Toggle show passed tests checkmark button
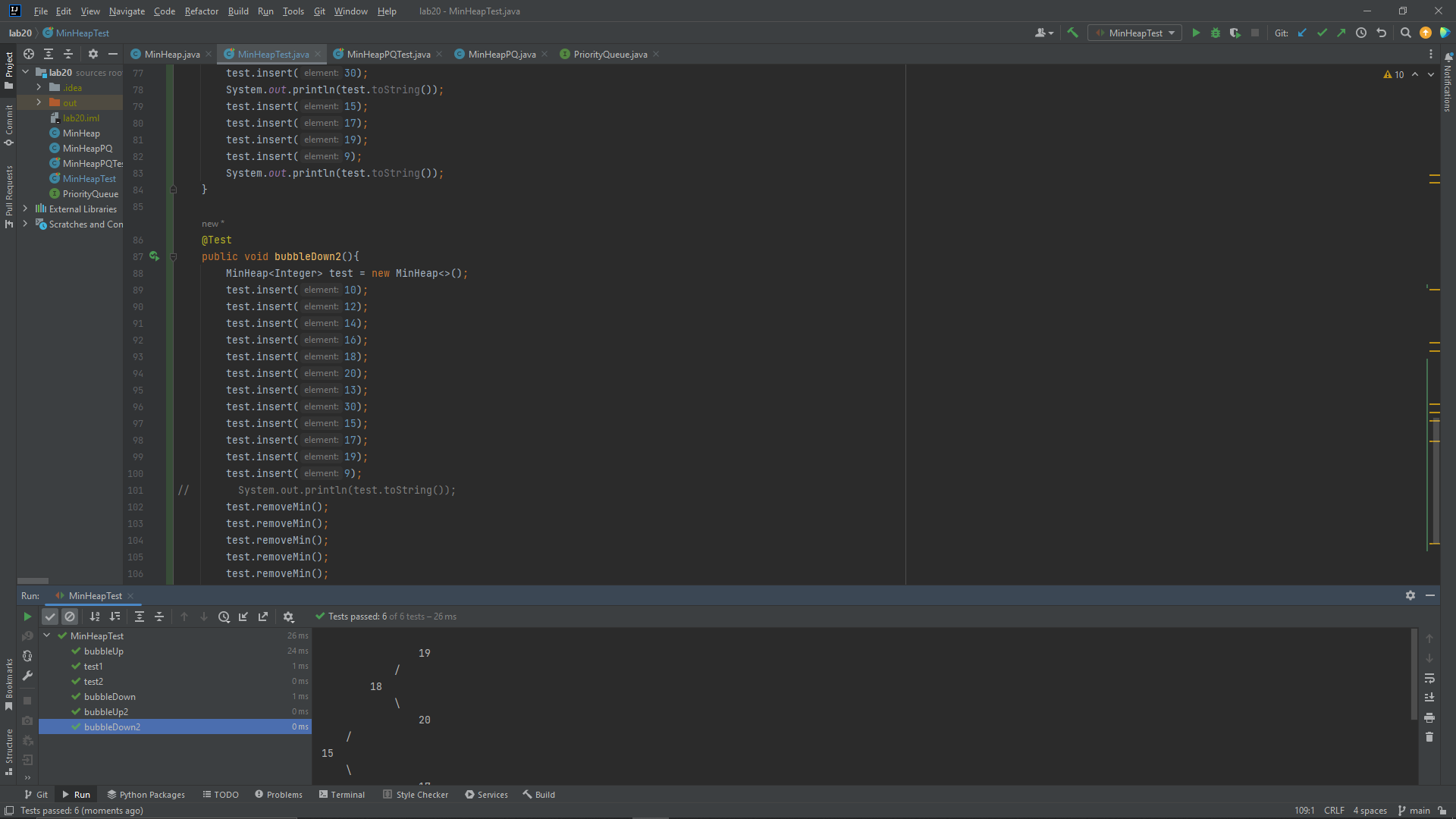Screen dimensions: 1456x819 tap(50, 617)
